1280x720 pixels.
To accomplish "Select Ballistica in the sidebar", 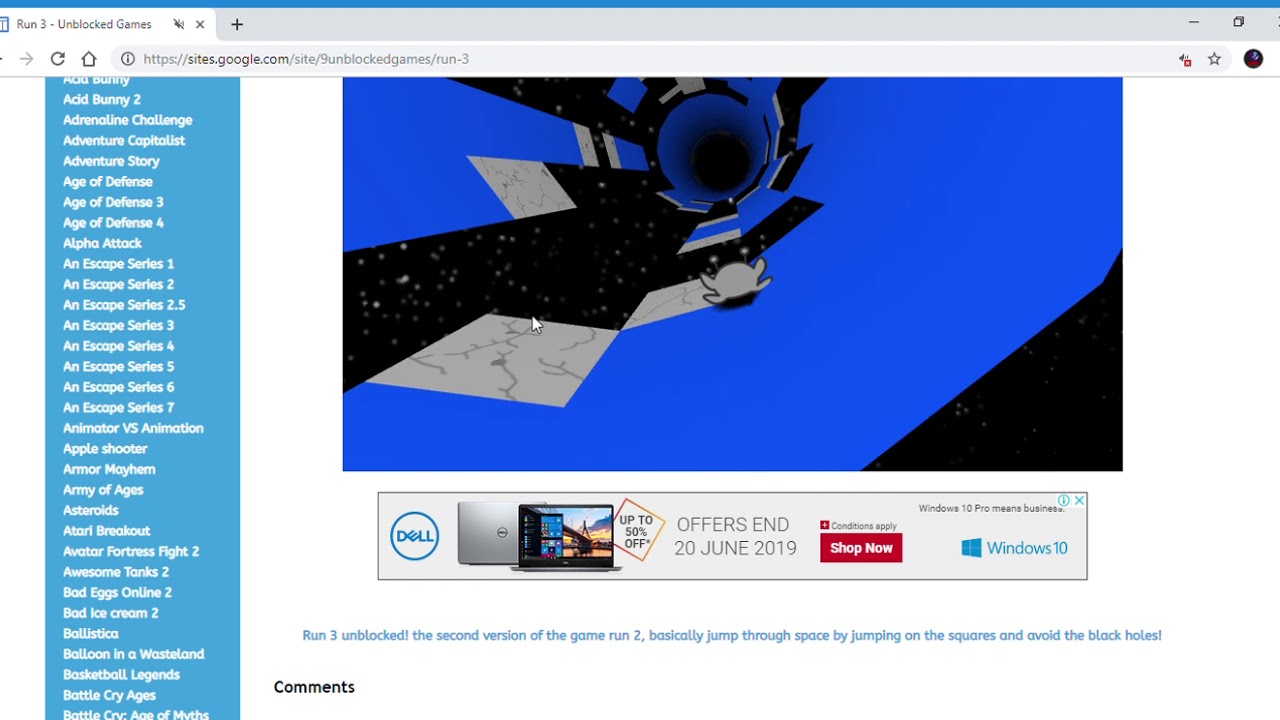I will click(x=91, y=633).
